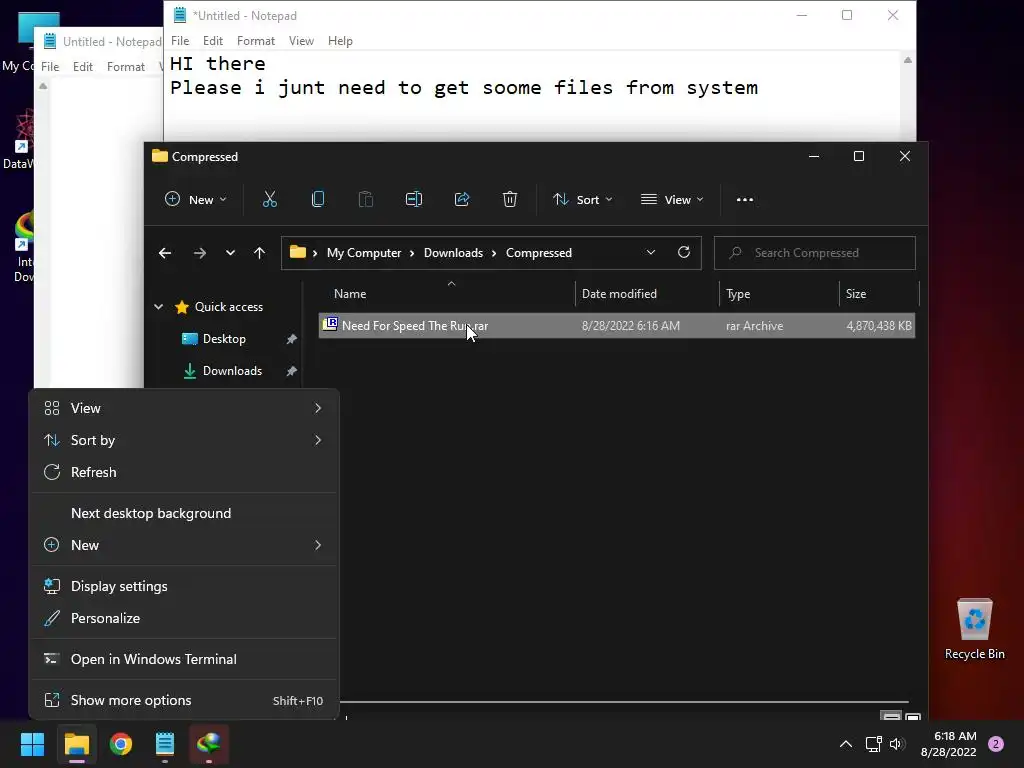Open the Help menu in front Notepad
This screenshot has height=768, width=1024.
tap(340, 40)
